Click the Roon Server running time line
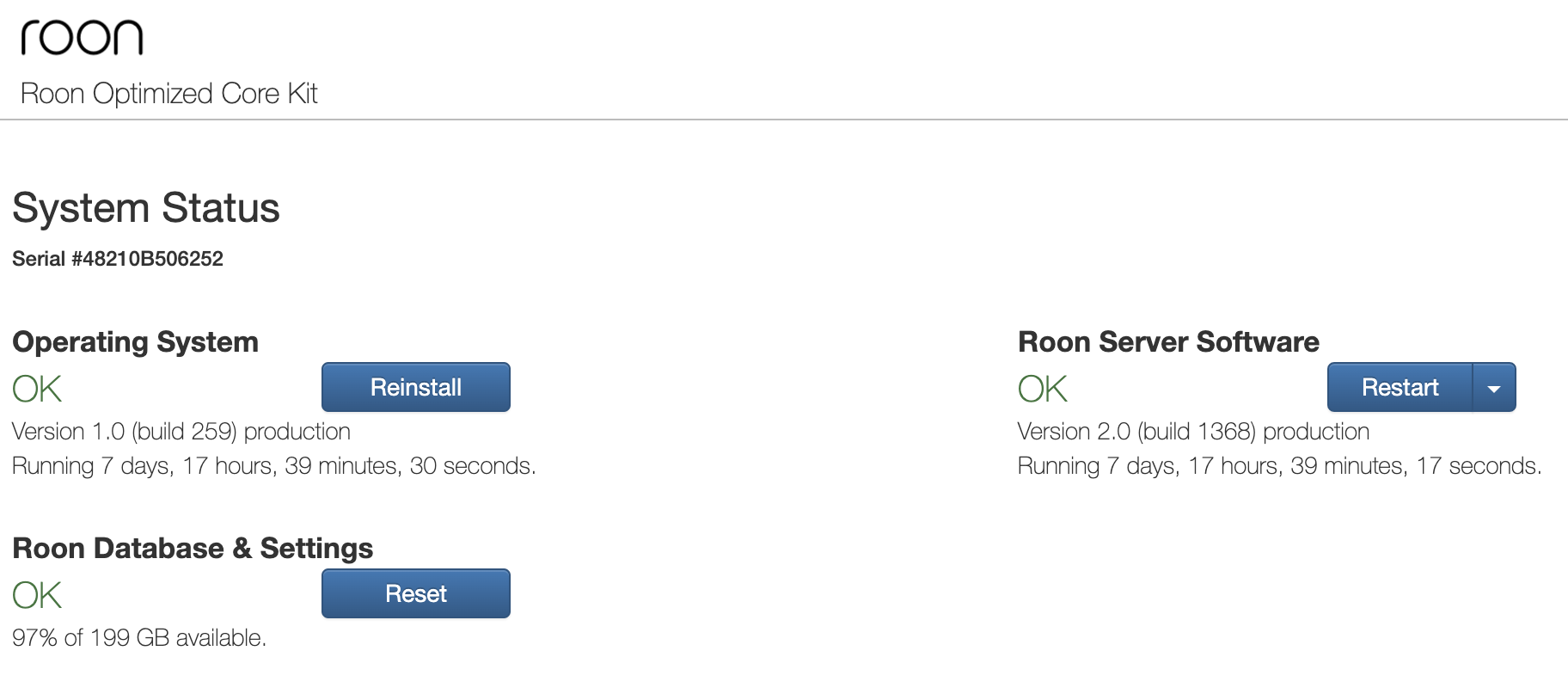 (1279, 466)
